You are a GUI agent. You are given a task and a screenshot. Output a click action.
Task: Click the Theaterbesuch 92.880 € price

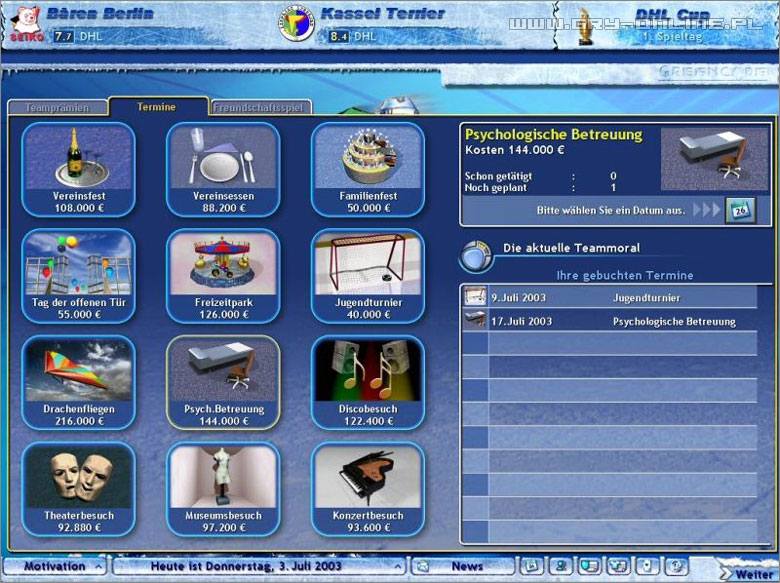coord(79,527)
